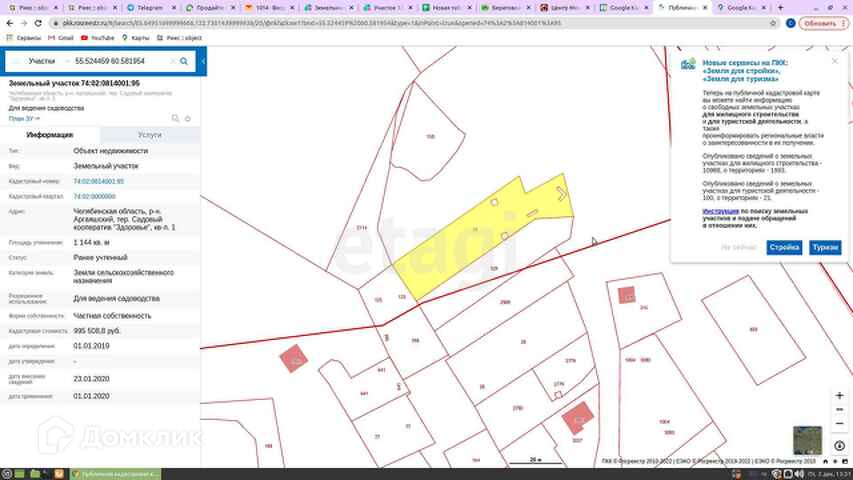Viewport: 853px width, 480px height.
Task: Open cadastral number 74:02:0814001:95 link
Action: (98, 181)
